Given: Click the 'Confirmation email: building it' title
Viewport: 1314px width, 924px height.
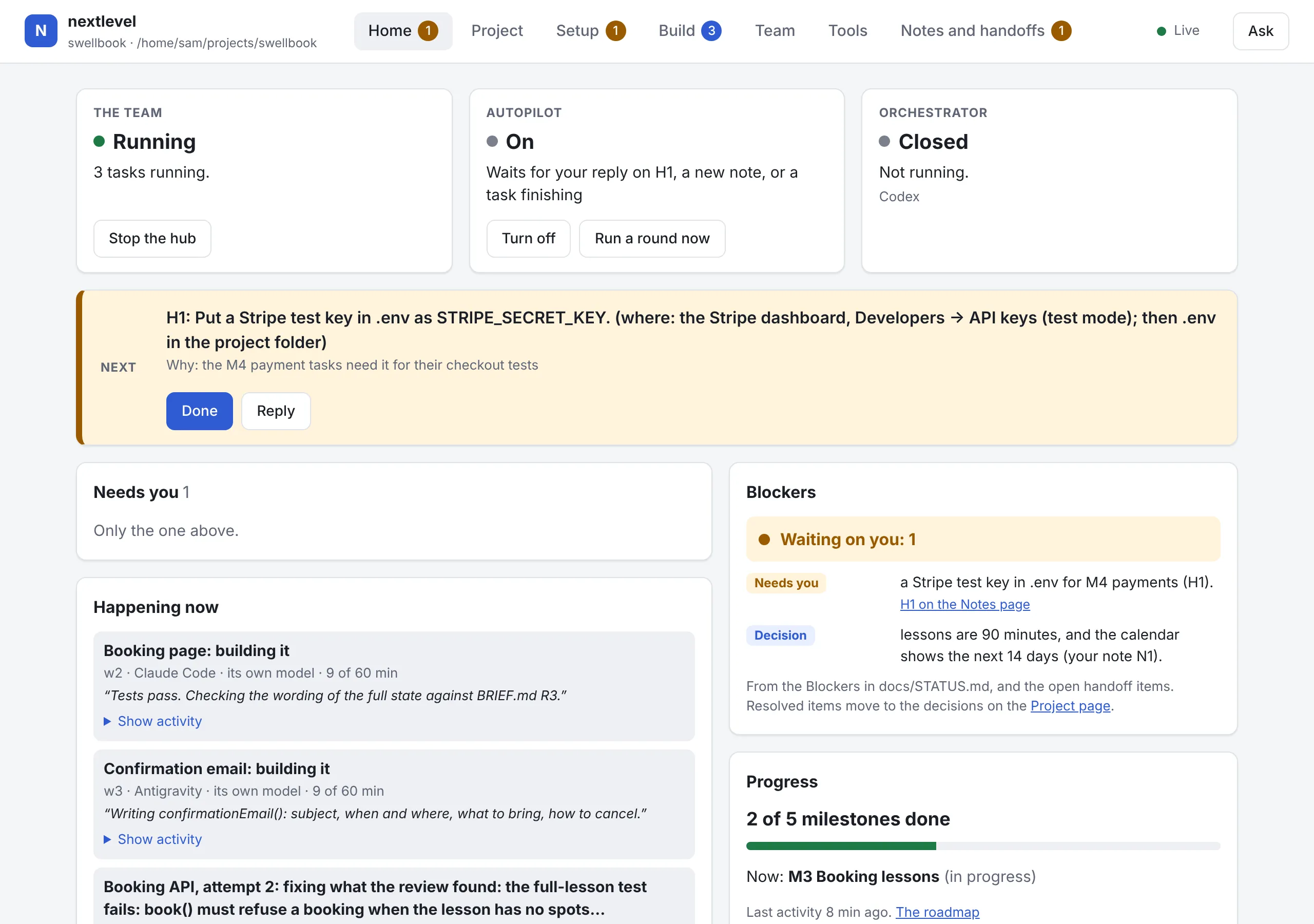Looking at the screenshot, I should 216,769.
